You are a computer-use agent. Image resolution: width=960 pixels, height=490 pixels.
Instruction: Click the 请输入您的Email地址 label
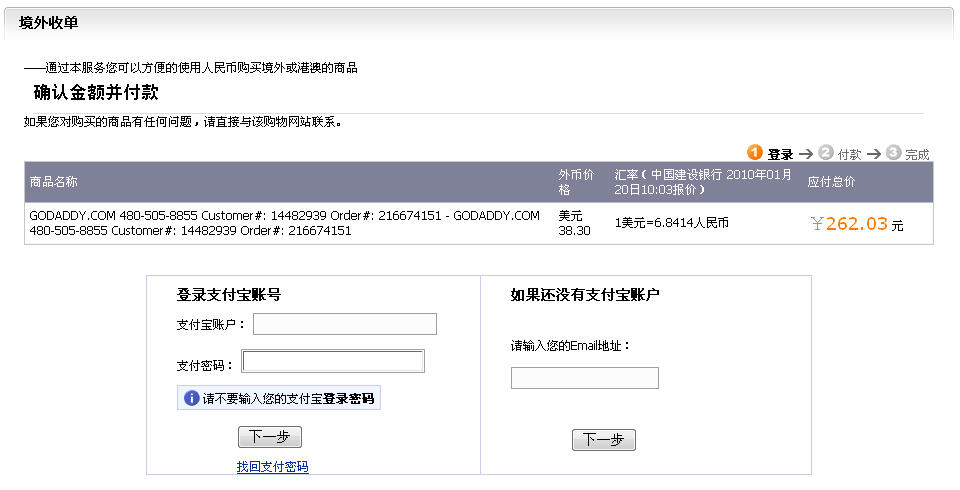click(571, 346)
